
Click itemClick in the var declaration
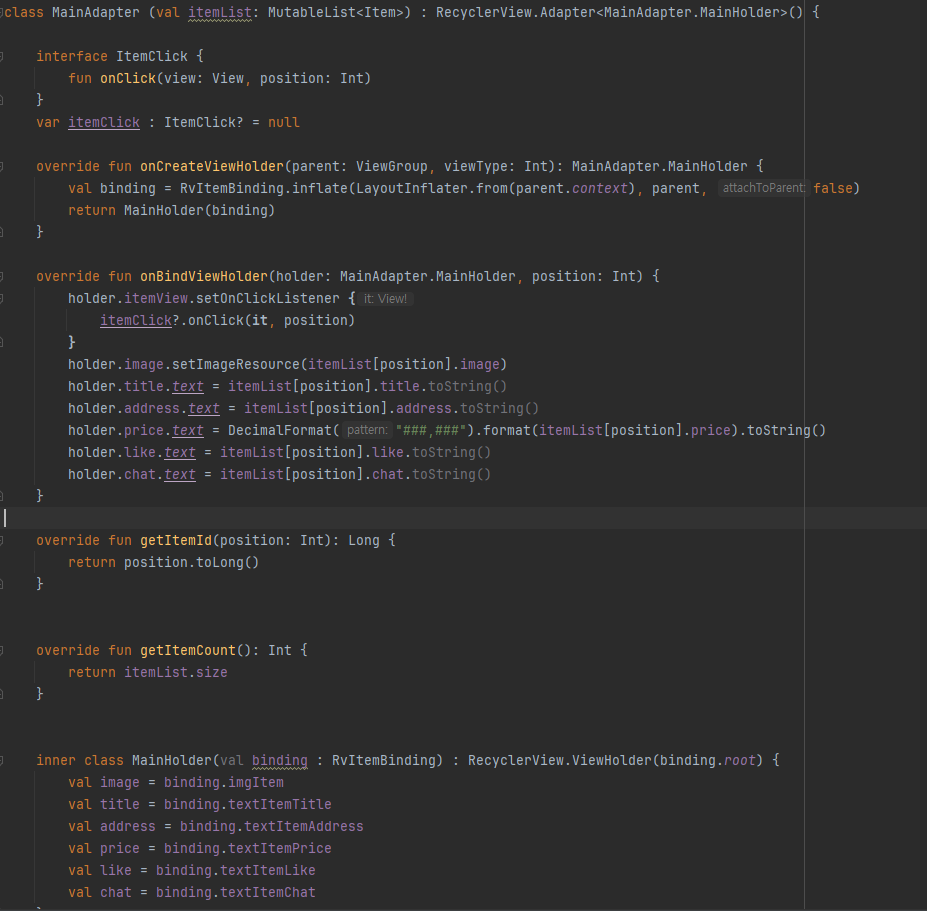pos(104,122)
